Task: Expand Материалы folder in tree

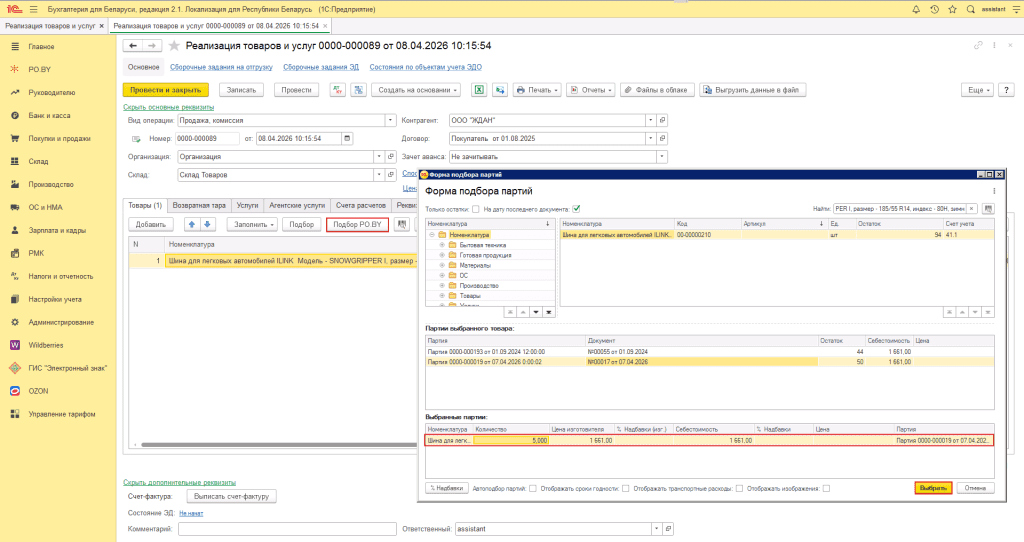Action: (442, 265)
